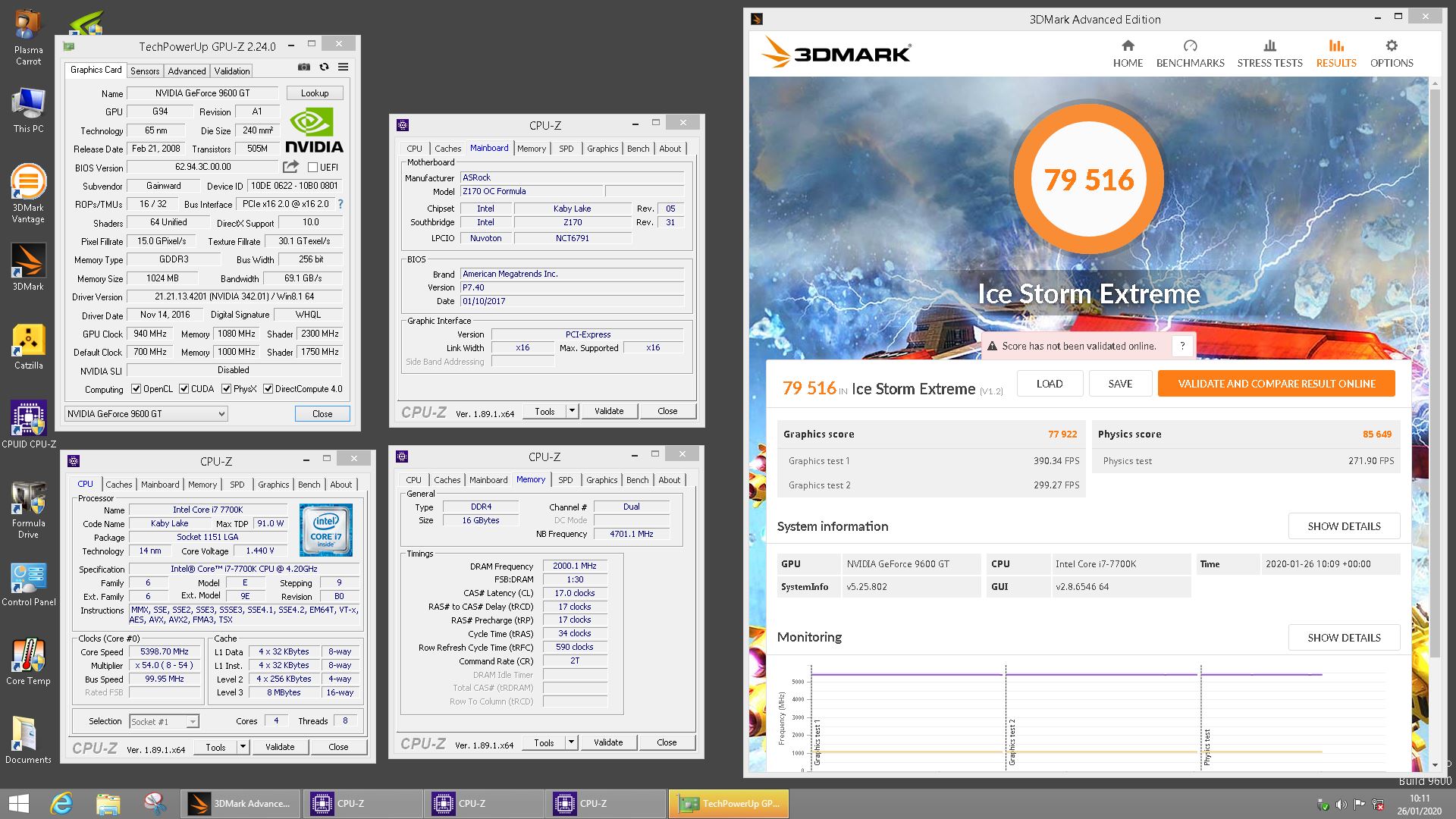Open Control Panel desktop icon
Viewport: 1456px width, 819px height.
29,584
